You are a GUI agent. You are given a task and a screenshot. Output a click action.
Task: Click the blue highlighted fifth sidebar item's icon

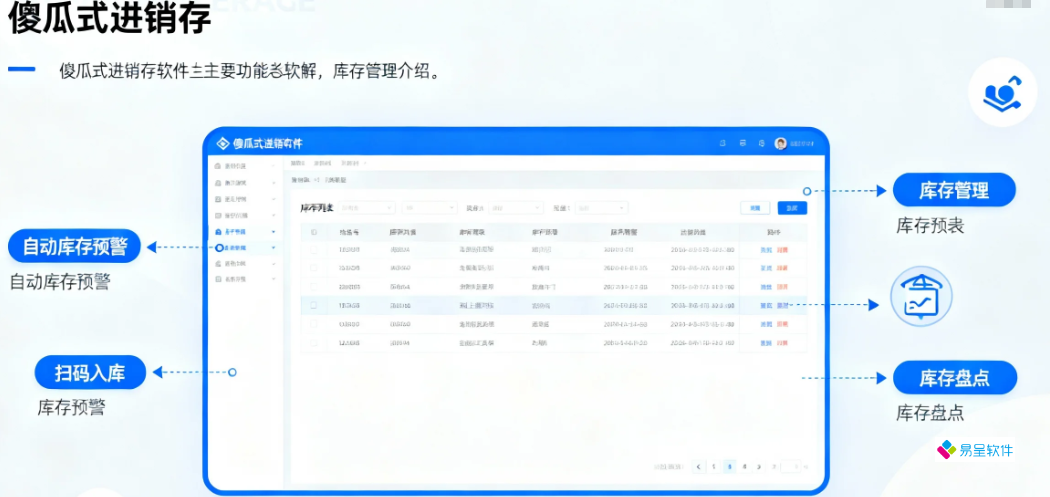pos(218,232)
